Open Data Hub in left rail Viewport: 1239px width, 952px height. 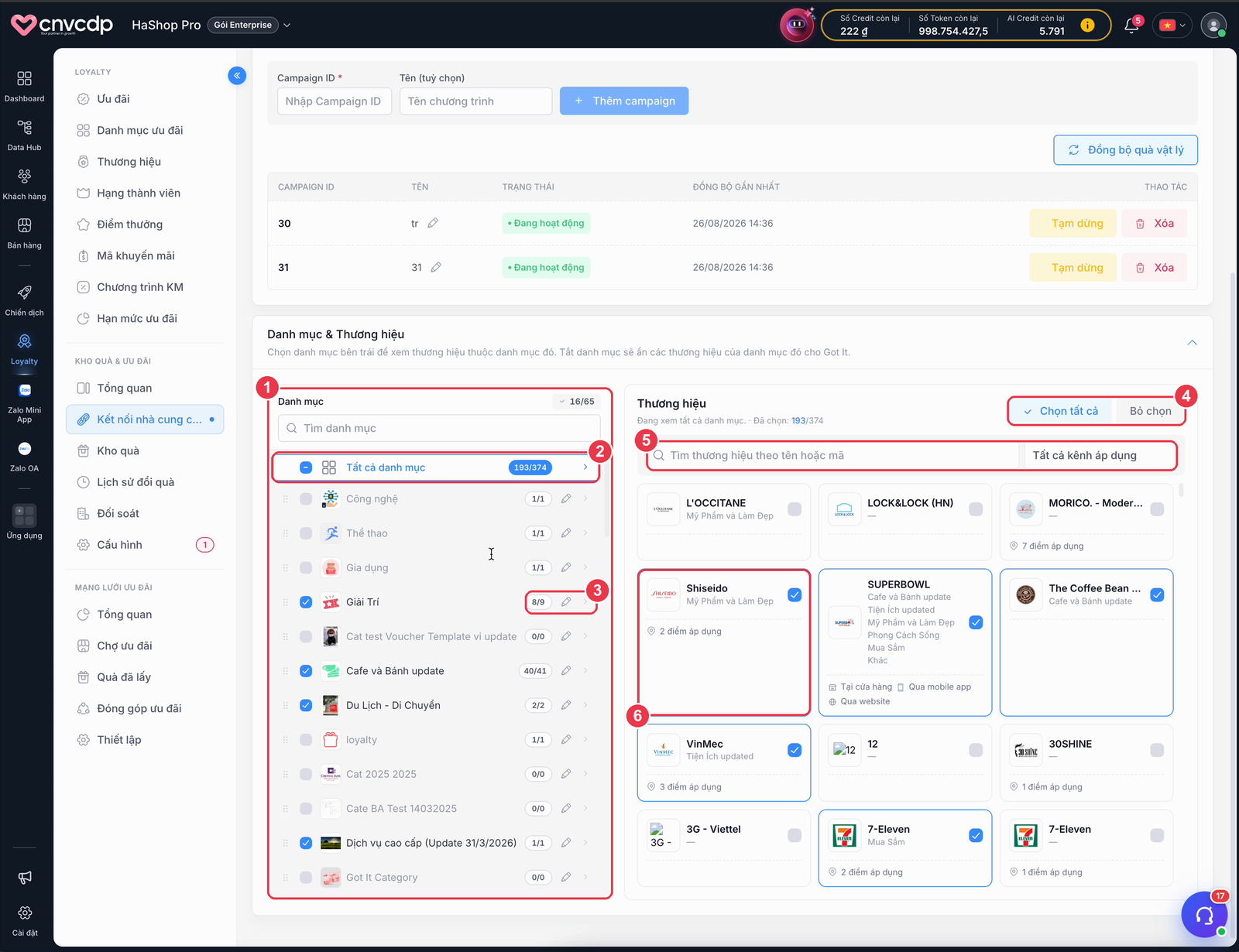point(24,128)
